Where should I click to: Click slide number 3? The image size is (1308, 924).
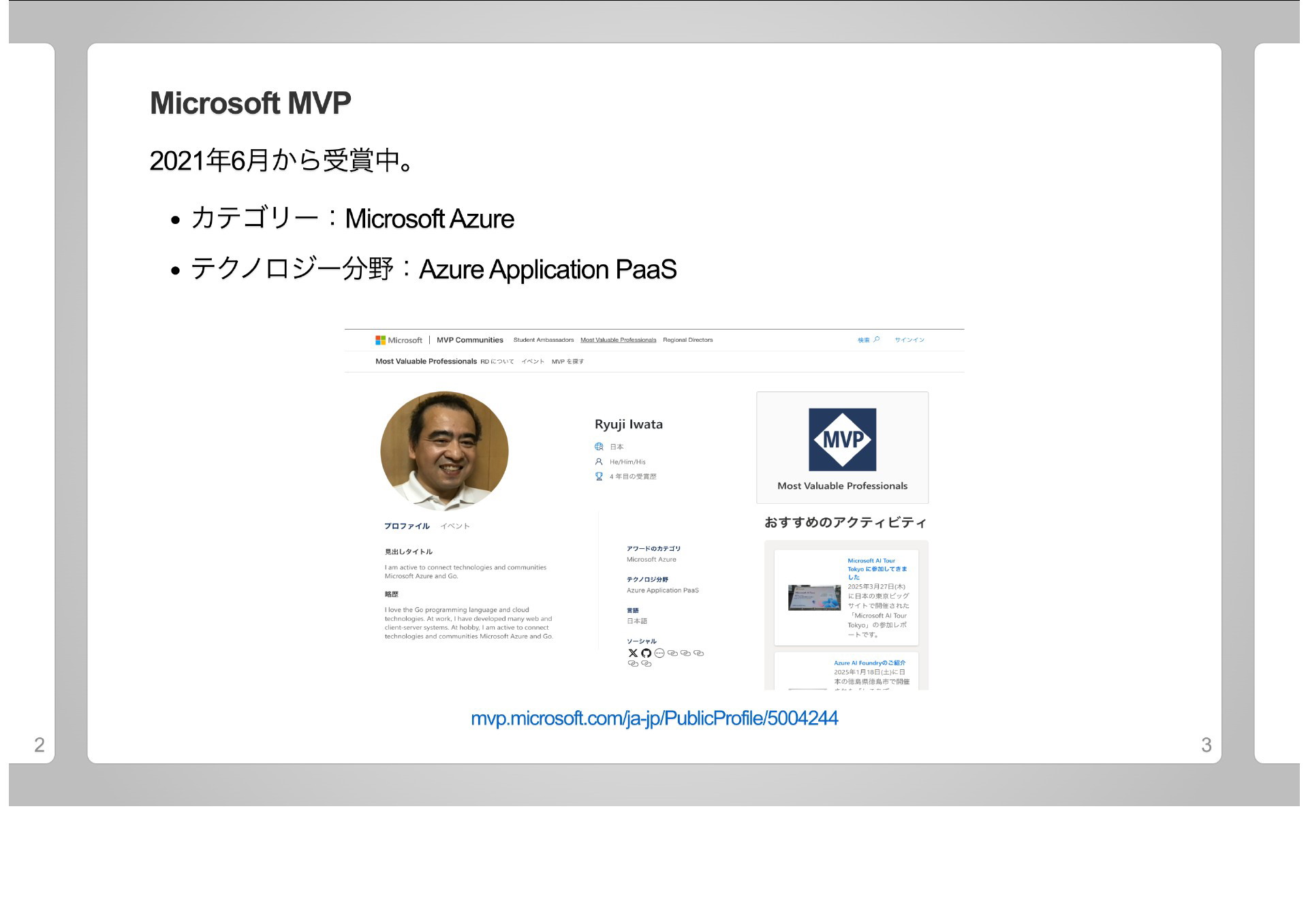1206,745
